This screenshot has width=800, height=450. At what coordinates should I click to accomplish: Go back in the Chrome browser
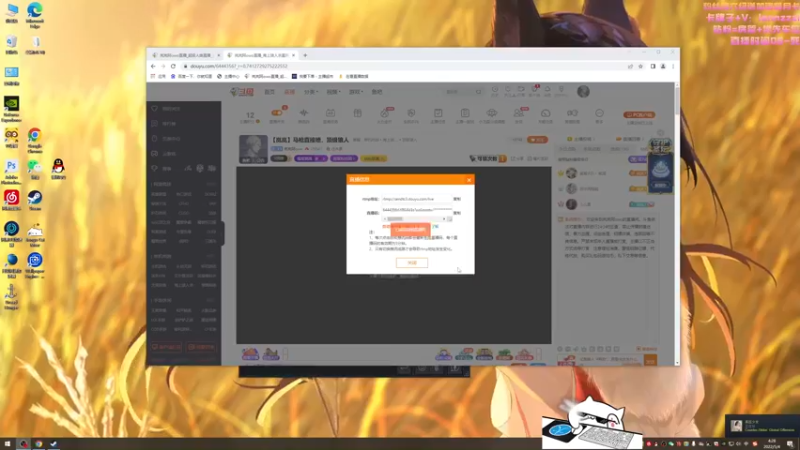click(x=153, y=66)
